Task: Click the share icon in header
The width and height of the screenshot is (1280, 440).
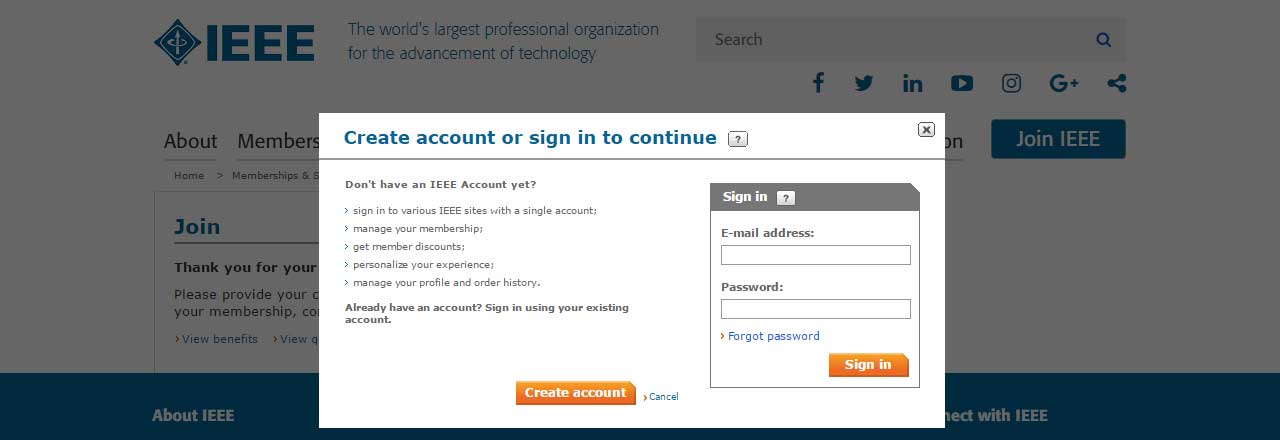Action: click(x=1117, y=83)
